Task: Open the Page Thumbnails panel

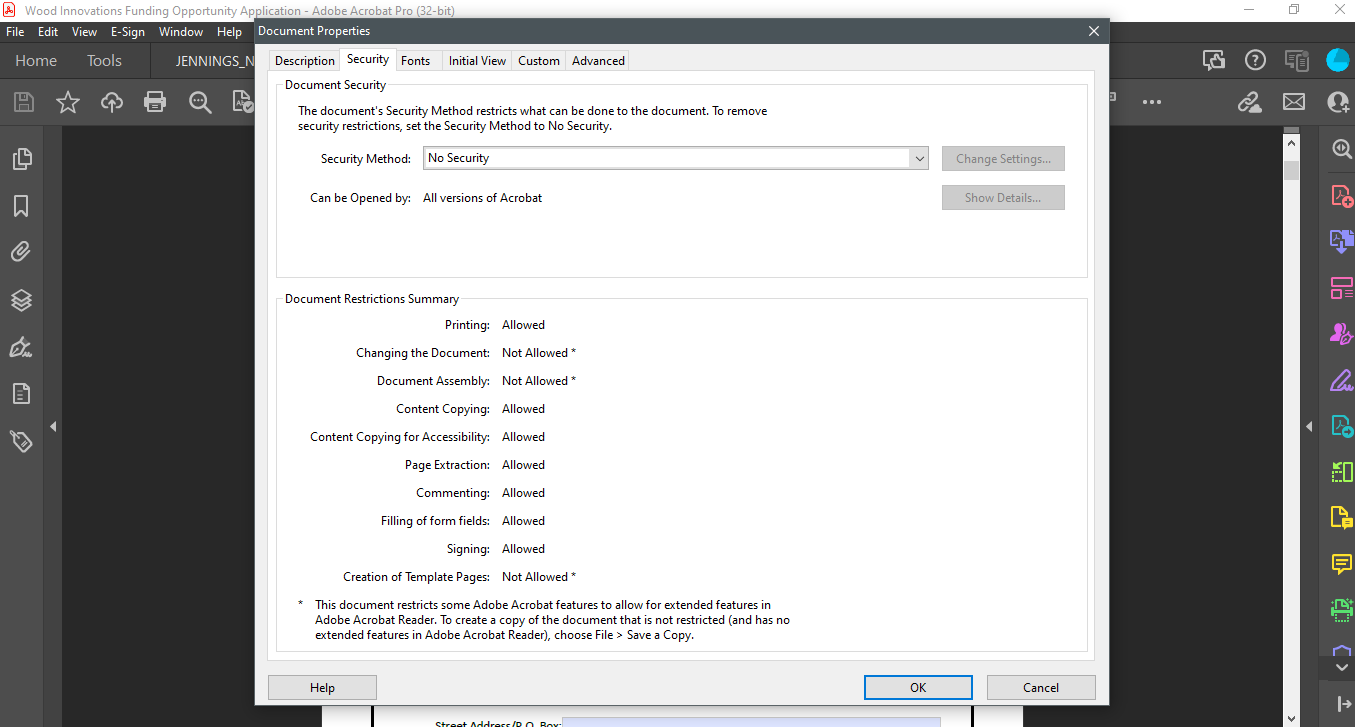Action: click(21, 158)
